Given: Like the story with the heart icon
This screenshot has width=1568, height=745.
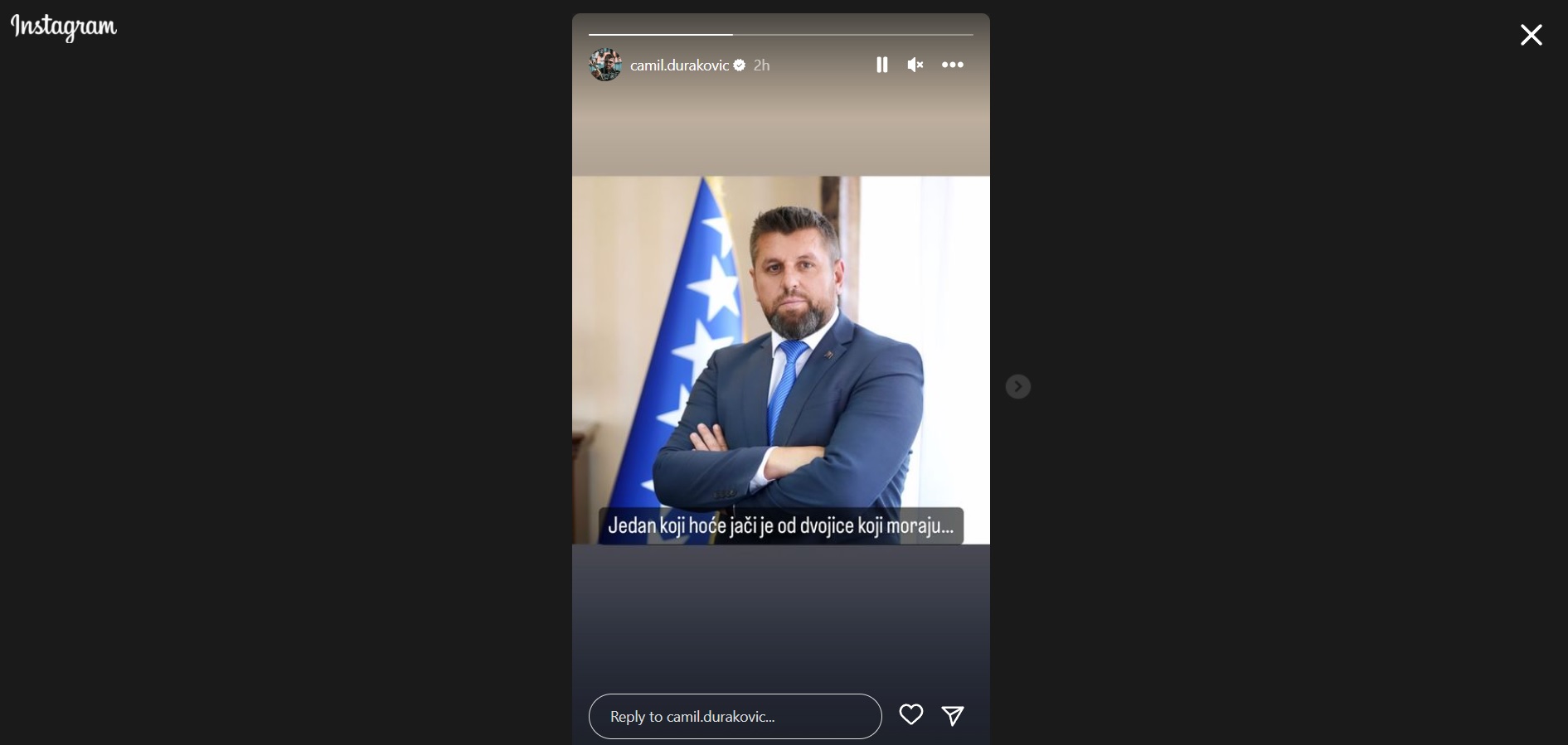Looking at the screenshot, I should 911,714.
